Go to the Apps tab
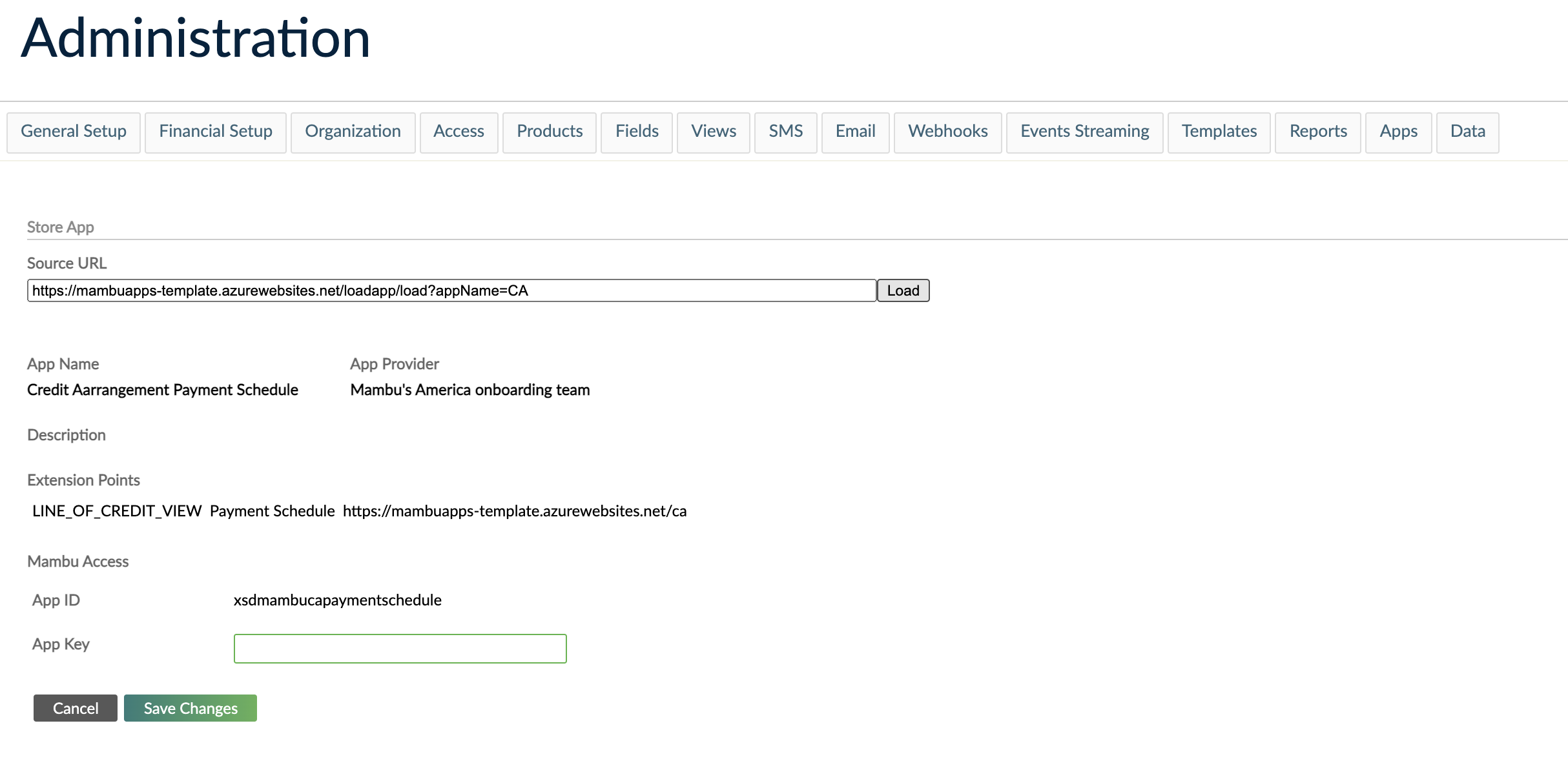1568x781 pixels. tap(1398, 132)
